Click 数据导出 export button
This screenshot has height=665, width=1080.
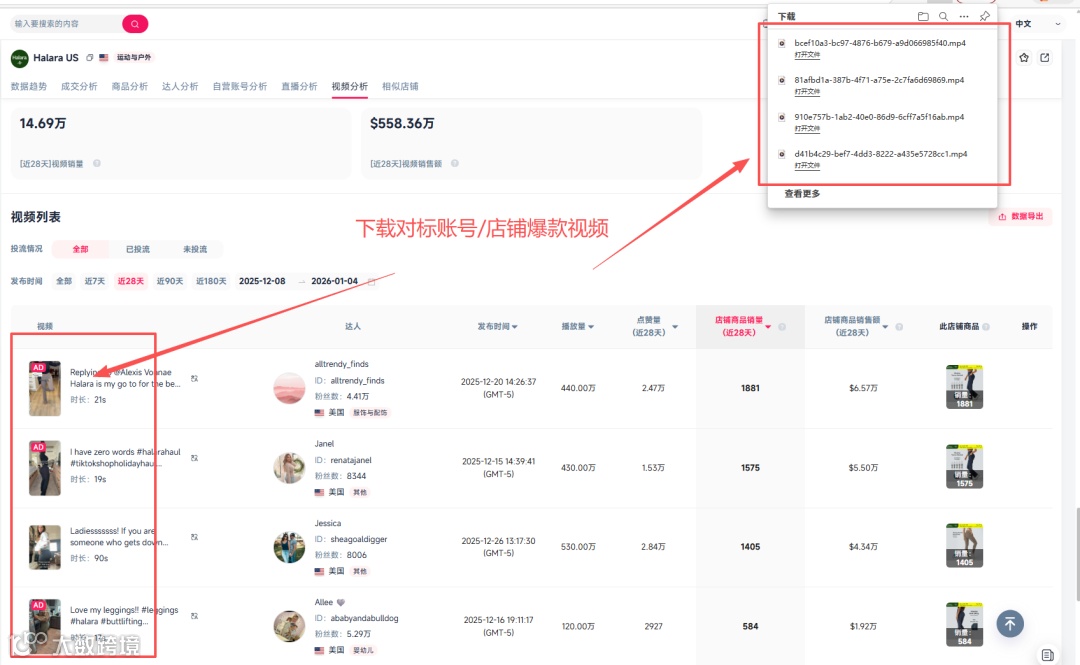pyautogui.click(x=1021, y=216)
